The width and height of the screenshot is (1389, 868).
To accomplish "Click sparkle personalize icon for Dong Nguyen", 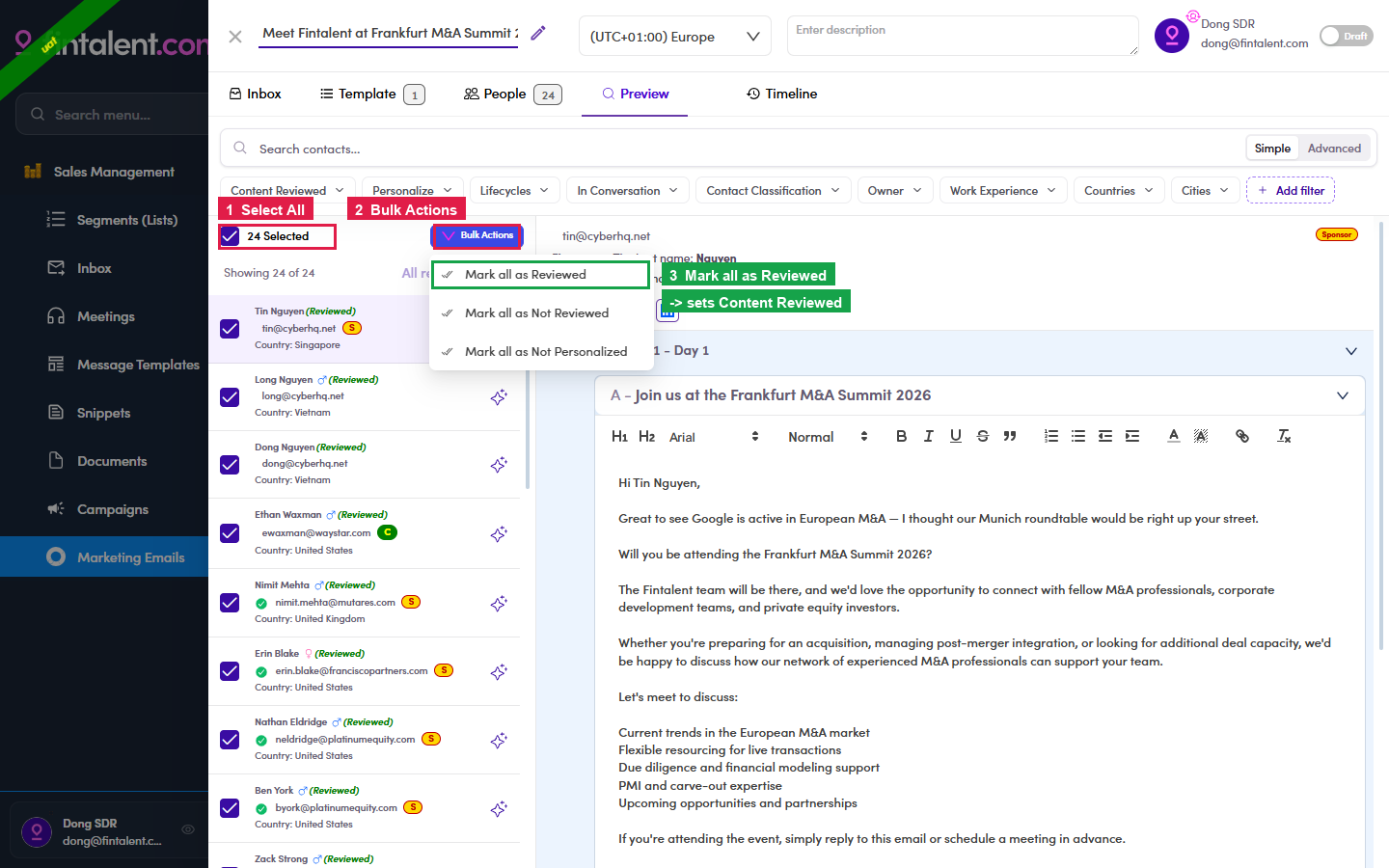I will coord(499,465).
